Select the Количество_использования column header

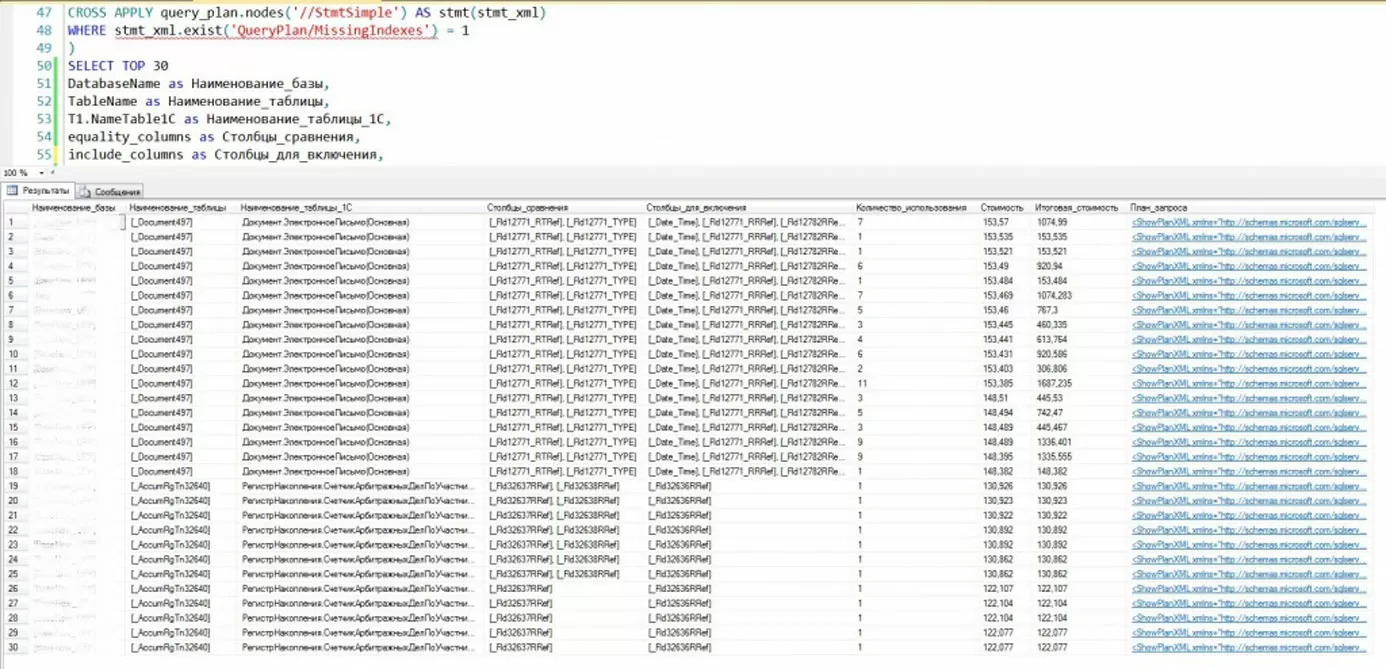tap(911, 207)
